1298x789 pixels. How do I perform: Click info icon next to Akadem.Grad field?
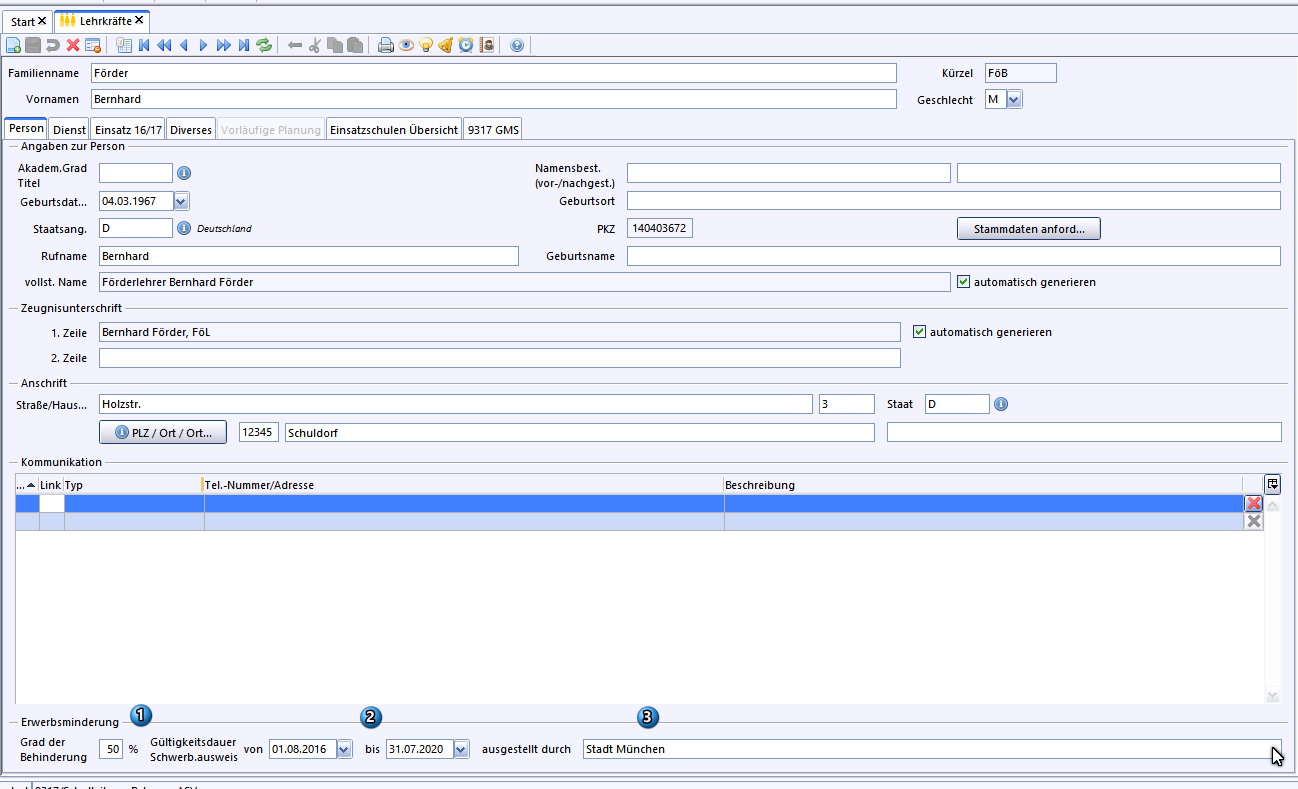click(184, 173)
